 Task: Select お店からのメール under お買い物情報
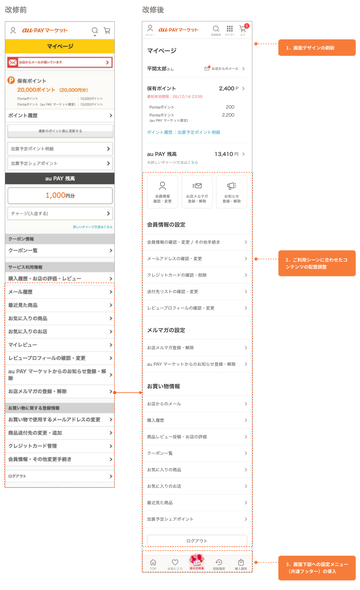(197, 404)
